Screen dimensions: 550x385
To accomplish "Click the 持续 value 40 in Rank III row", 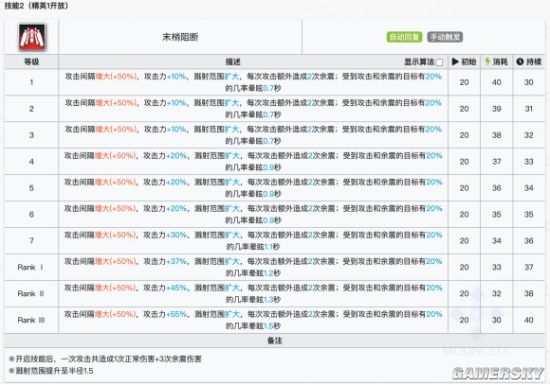I will click(x=529, y=320).
